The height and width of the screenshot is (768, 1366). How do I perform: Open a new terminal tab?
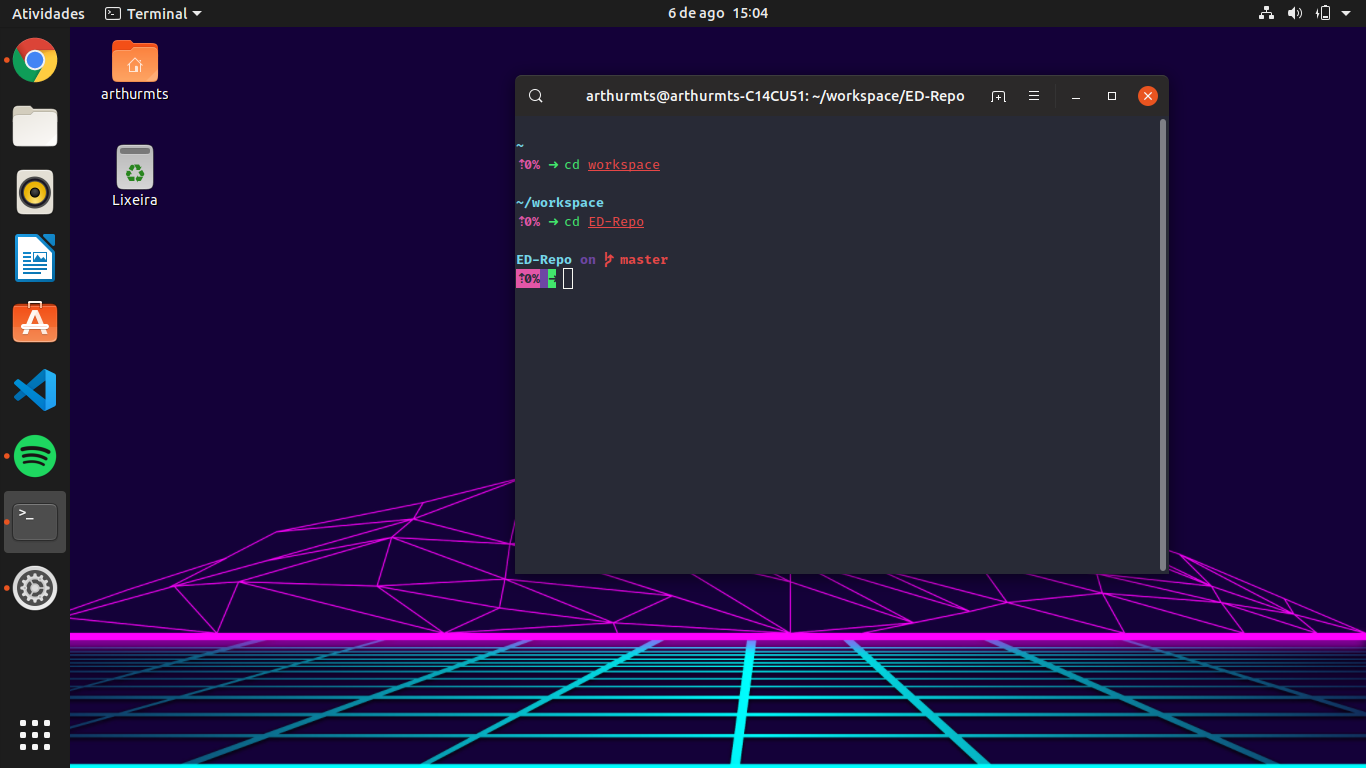998,95
